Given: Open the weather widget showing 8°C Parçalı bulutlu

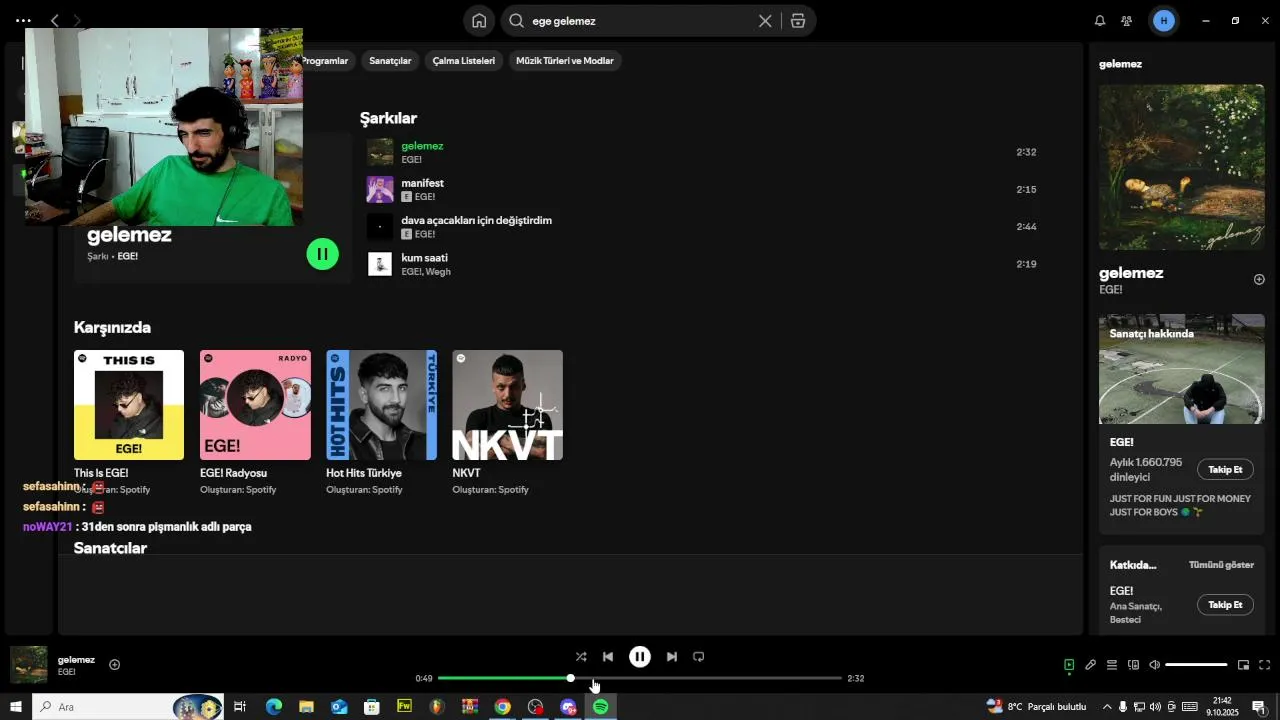Looking at the screenshot, I should (1037, 707).
